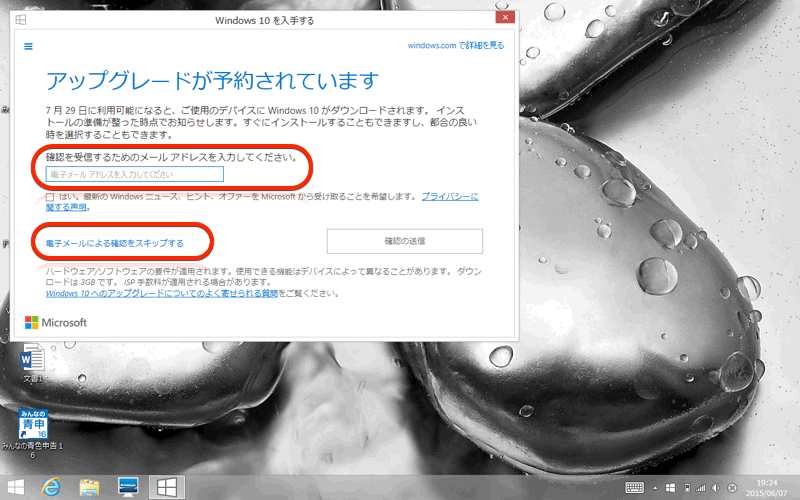Click the Windows logo in the title bar
This screenshot has width=800, height=500.
[x=22, y=19]
